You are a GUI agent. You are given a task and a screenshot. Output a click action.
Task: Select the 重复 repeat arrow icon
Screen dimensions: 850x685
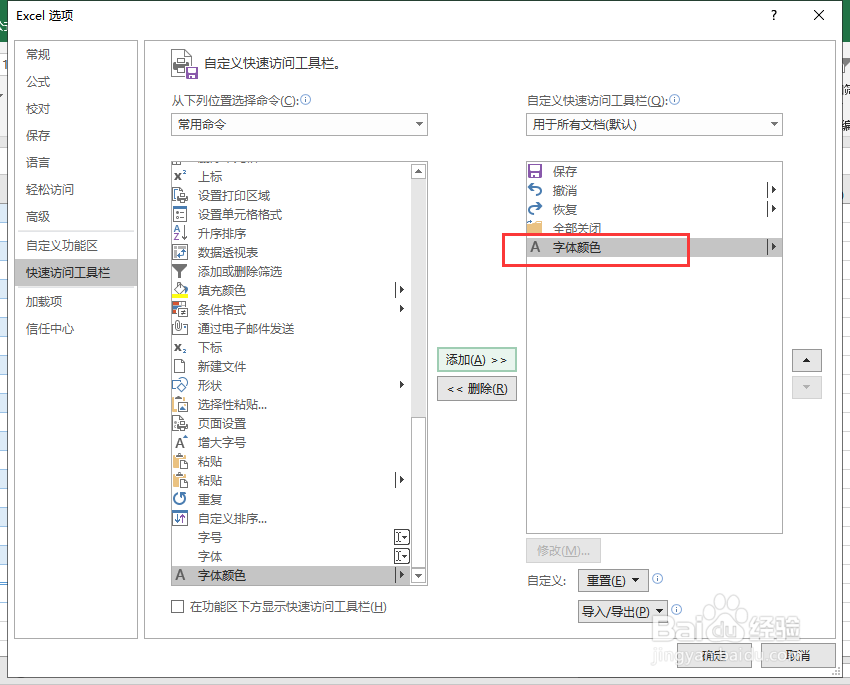pyautogui.click(x=180, y=499)
